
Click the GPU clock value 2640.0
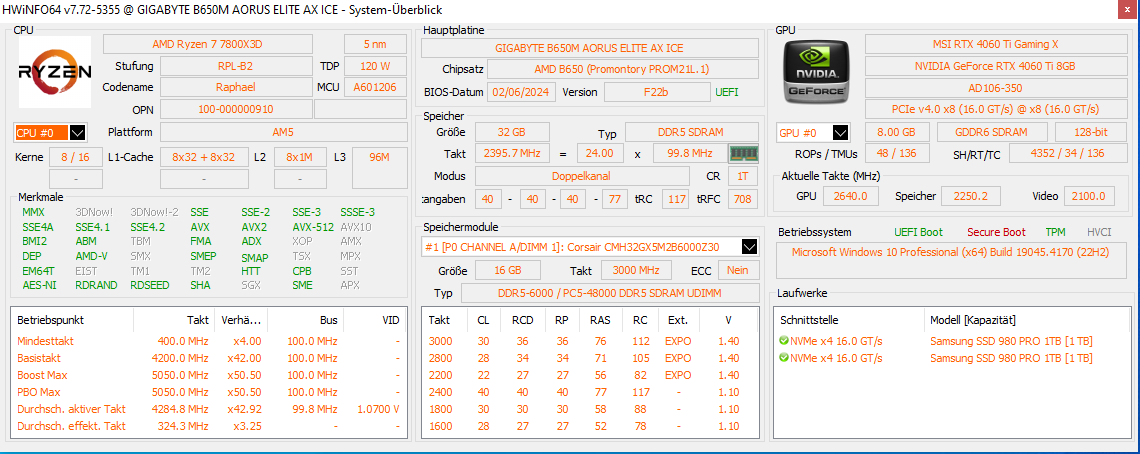pos(849,196)
